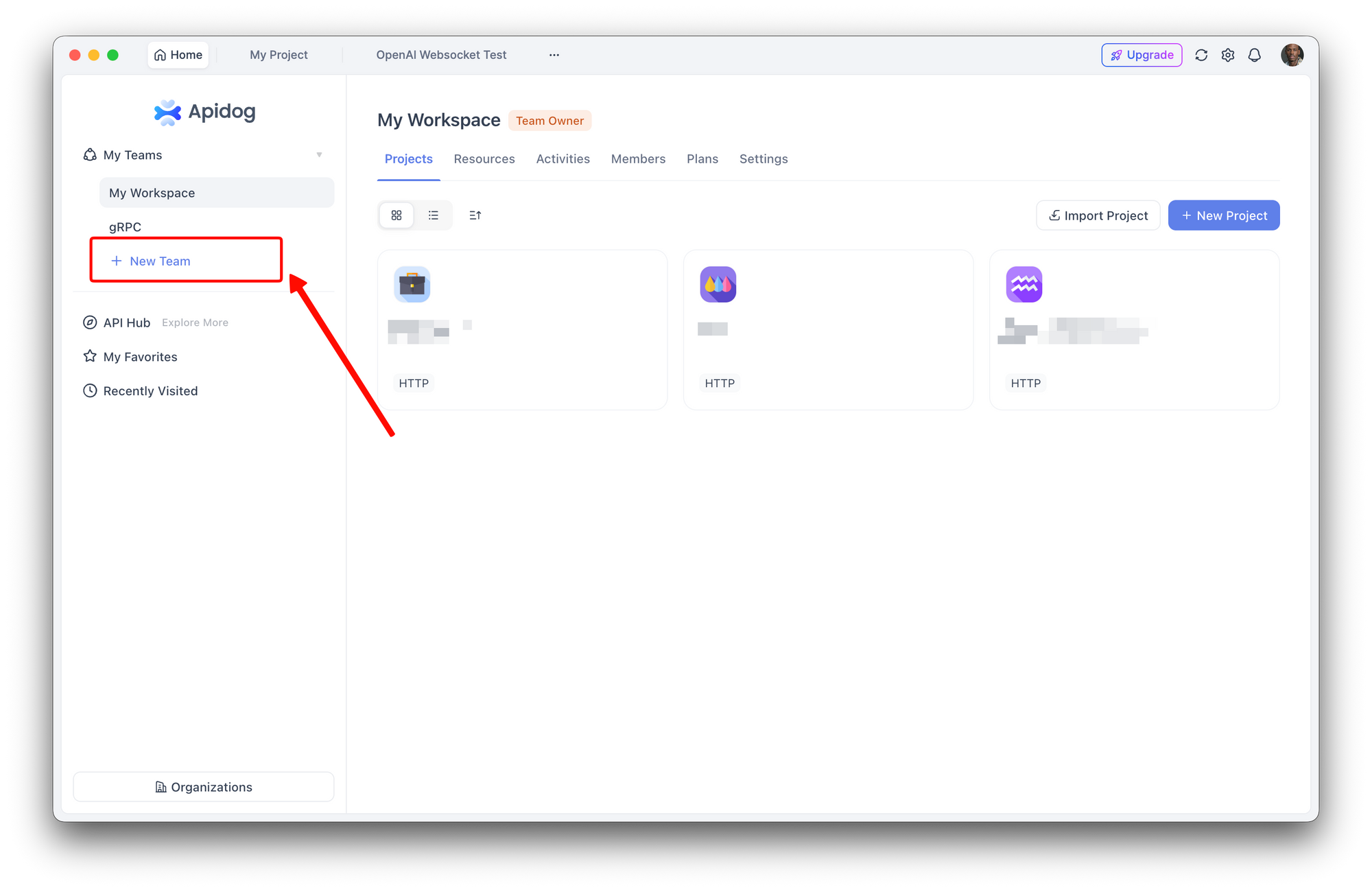Click New Project
The width and height of the screenshot is (1372, 892).
pos(1224,215)
